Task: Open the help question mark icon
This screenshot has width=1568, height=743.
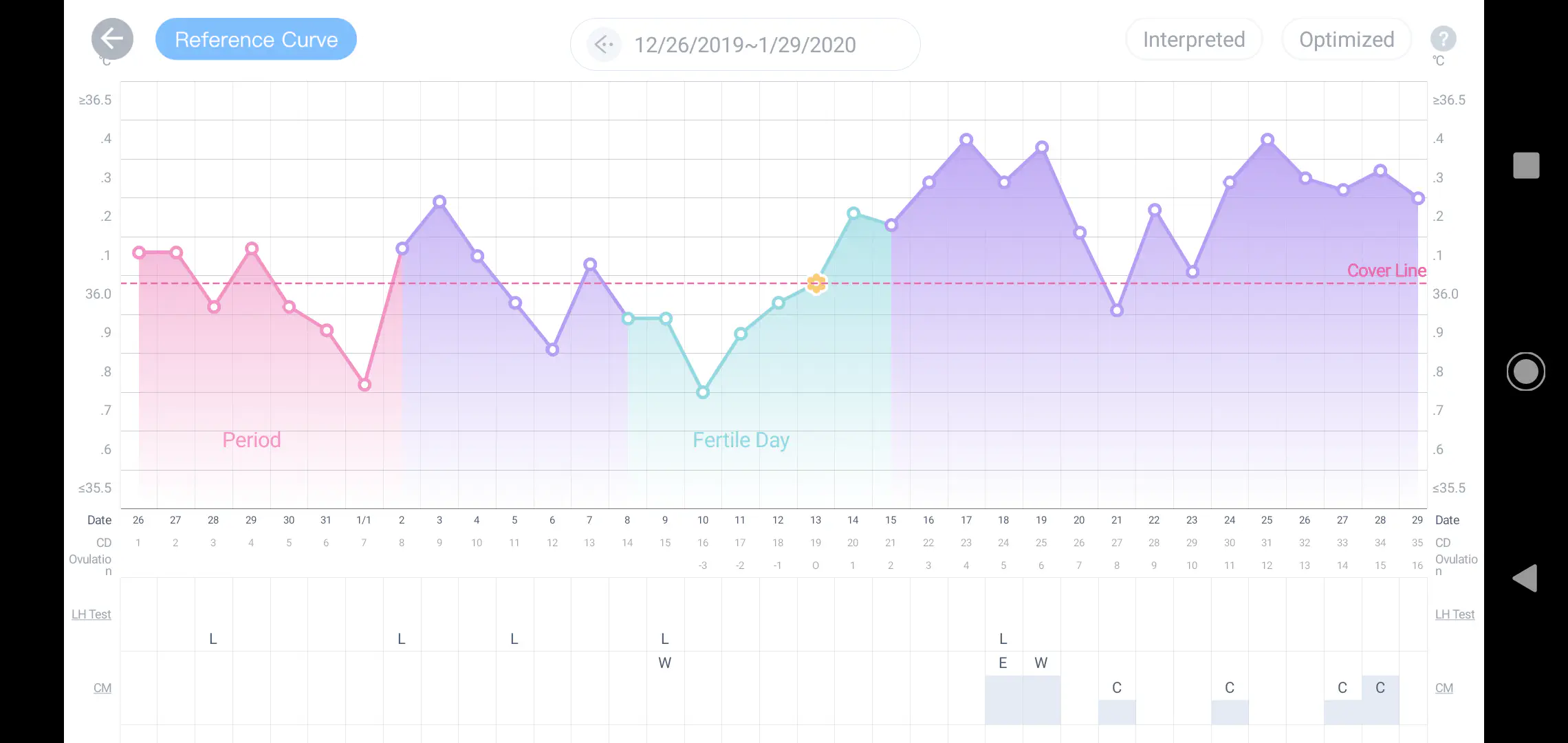Action: pyautogui.click(x=1443, y=39)
